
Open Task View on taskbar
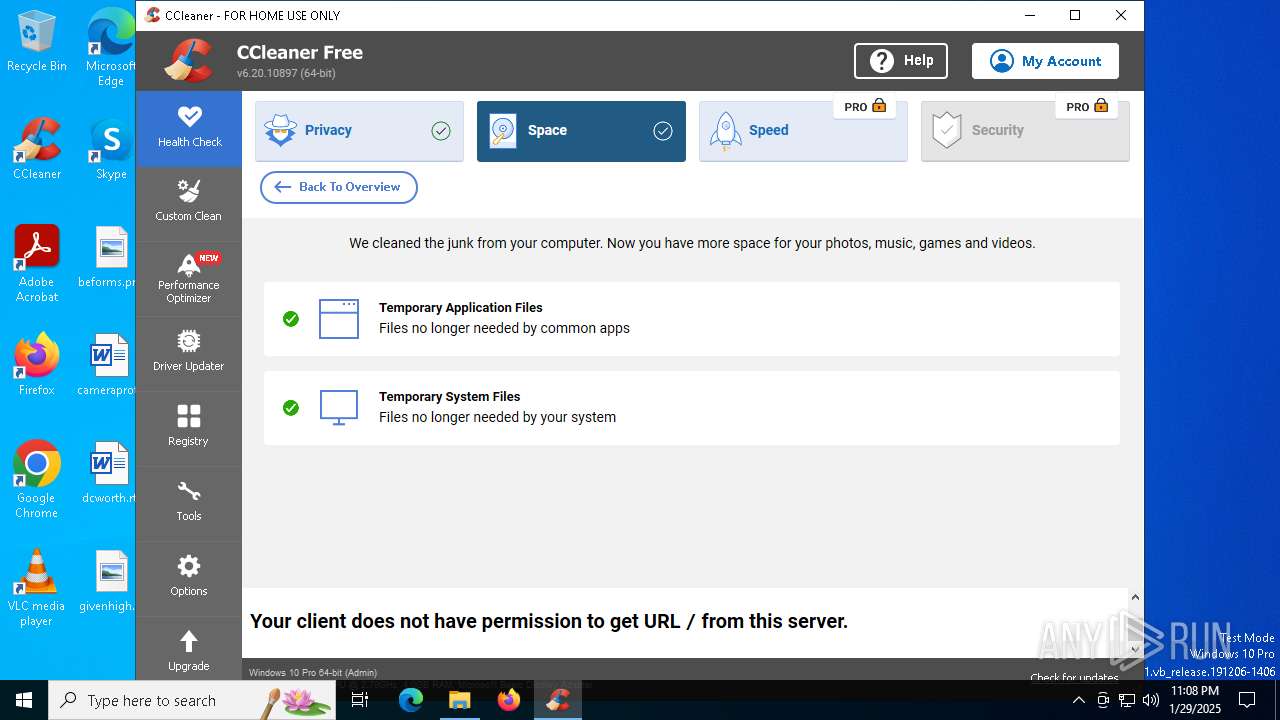(x=361, y=700)
